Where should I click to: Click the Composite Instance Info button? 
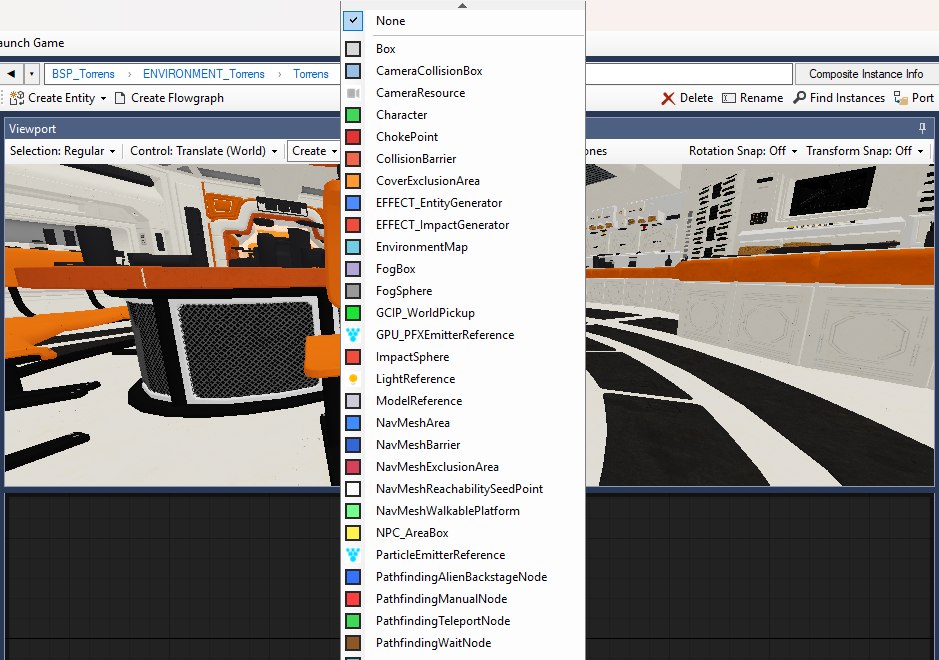[865, 74]
